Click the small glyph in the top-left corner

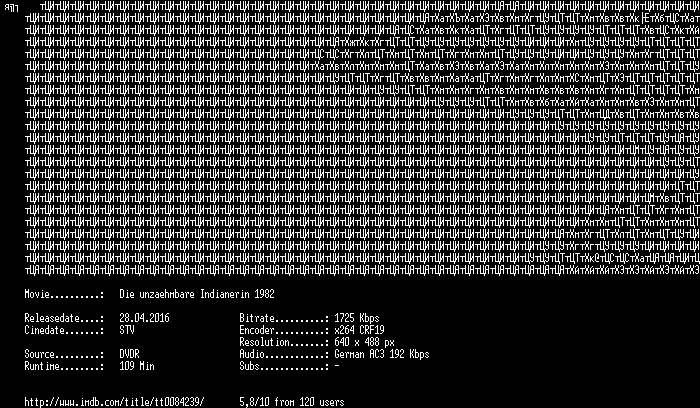pyautogui.click(x=11, y=8)
